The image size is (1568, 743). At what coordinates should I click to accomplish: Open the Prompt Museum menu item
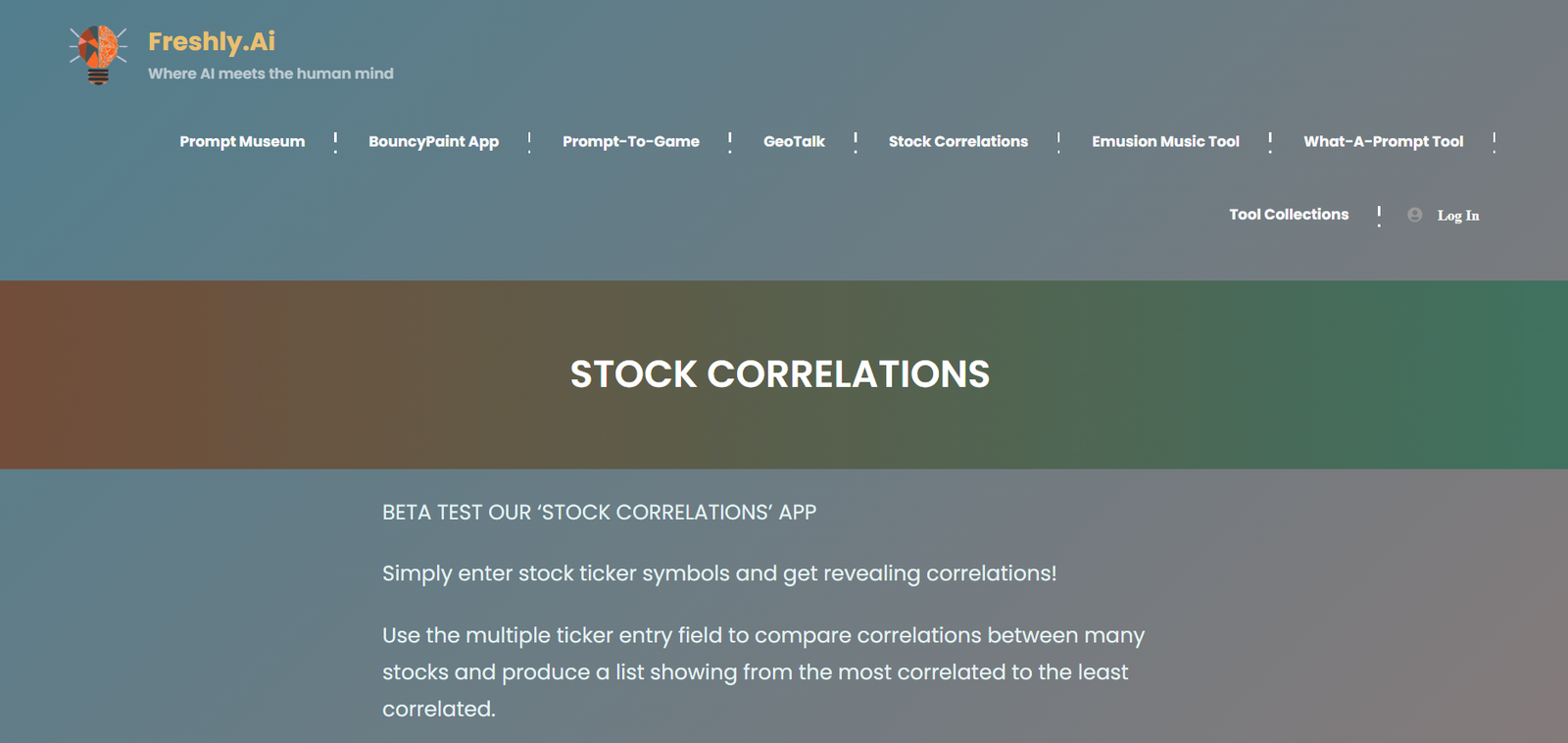point(242,141)
